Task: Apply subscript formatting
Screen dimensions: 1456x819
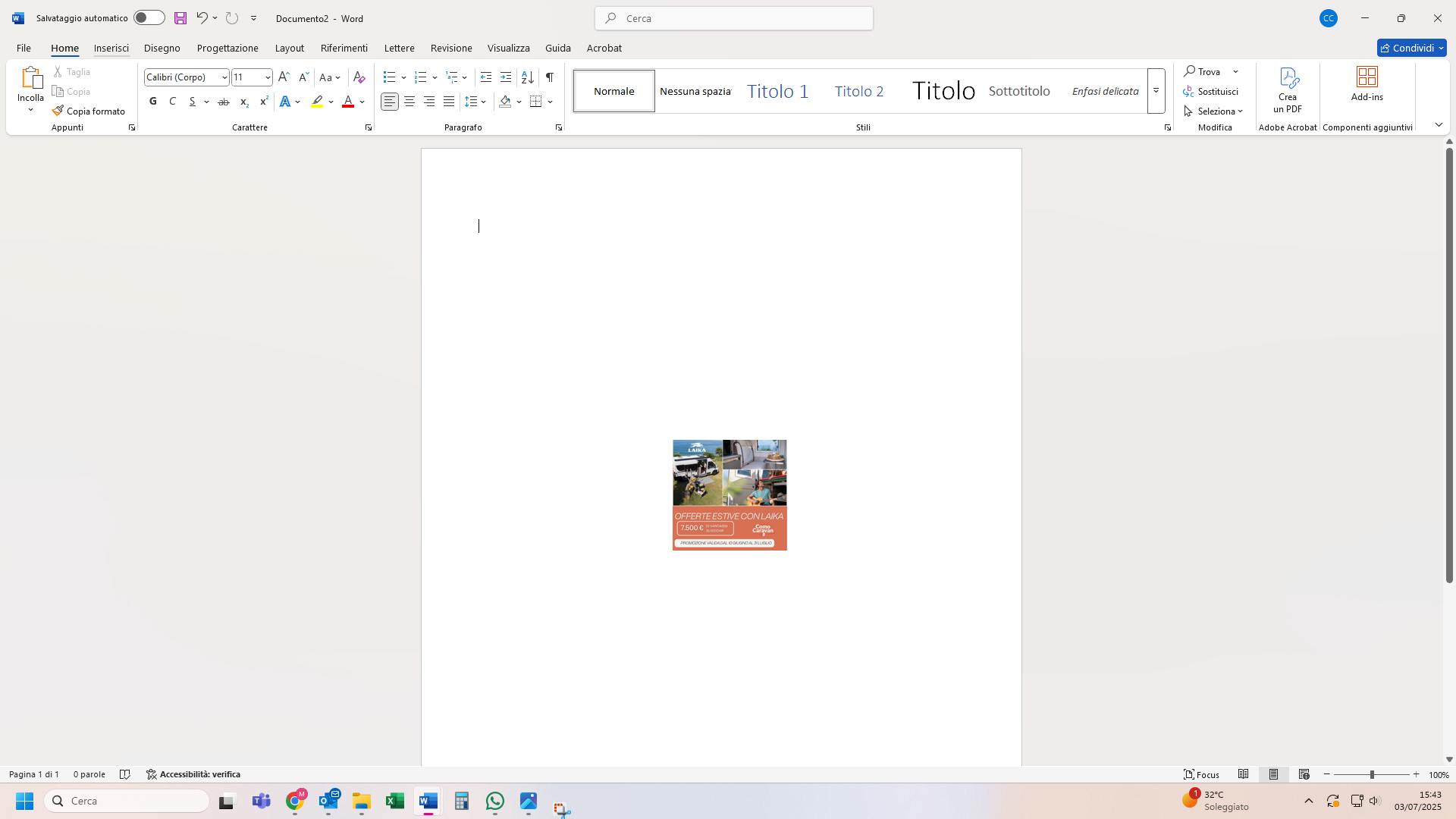Action: (x=244, y=102)
